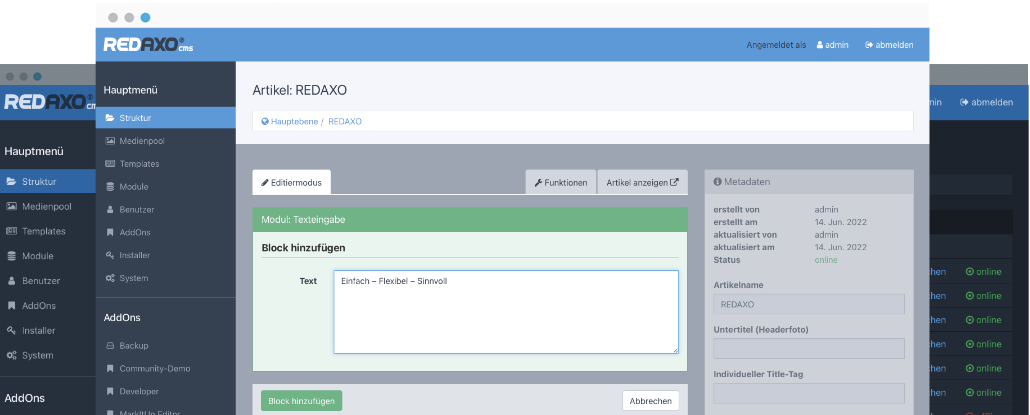Click abmelden in front window header
This screenshot has width=1030, height=415.
click(889, 45)
